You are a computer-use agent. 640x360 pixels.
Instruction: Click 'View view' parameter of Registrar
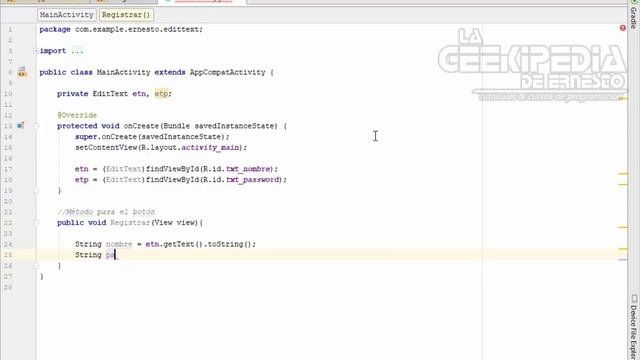click(175, 222)
